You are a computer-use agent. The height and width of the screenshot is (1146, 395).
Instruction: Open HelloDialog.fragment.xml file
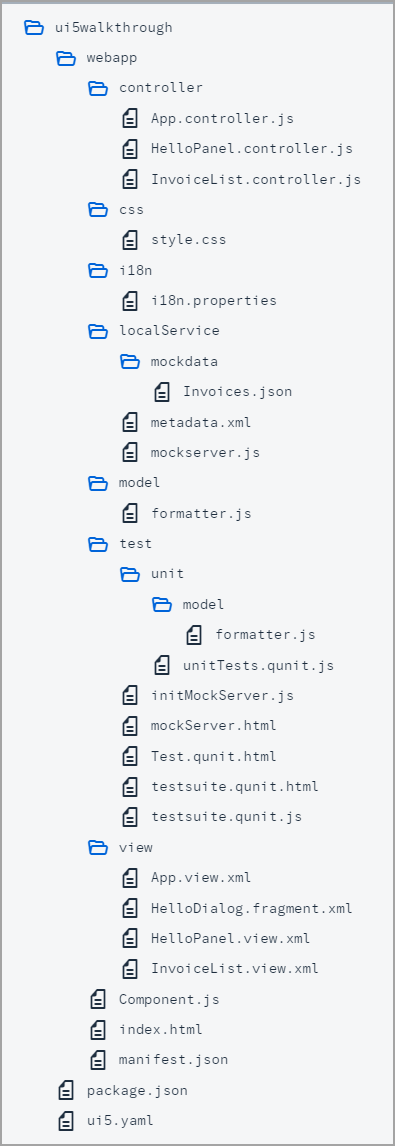[252, 908]
